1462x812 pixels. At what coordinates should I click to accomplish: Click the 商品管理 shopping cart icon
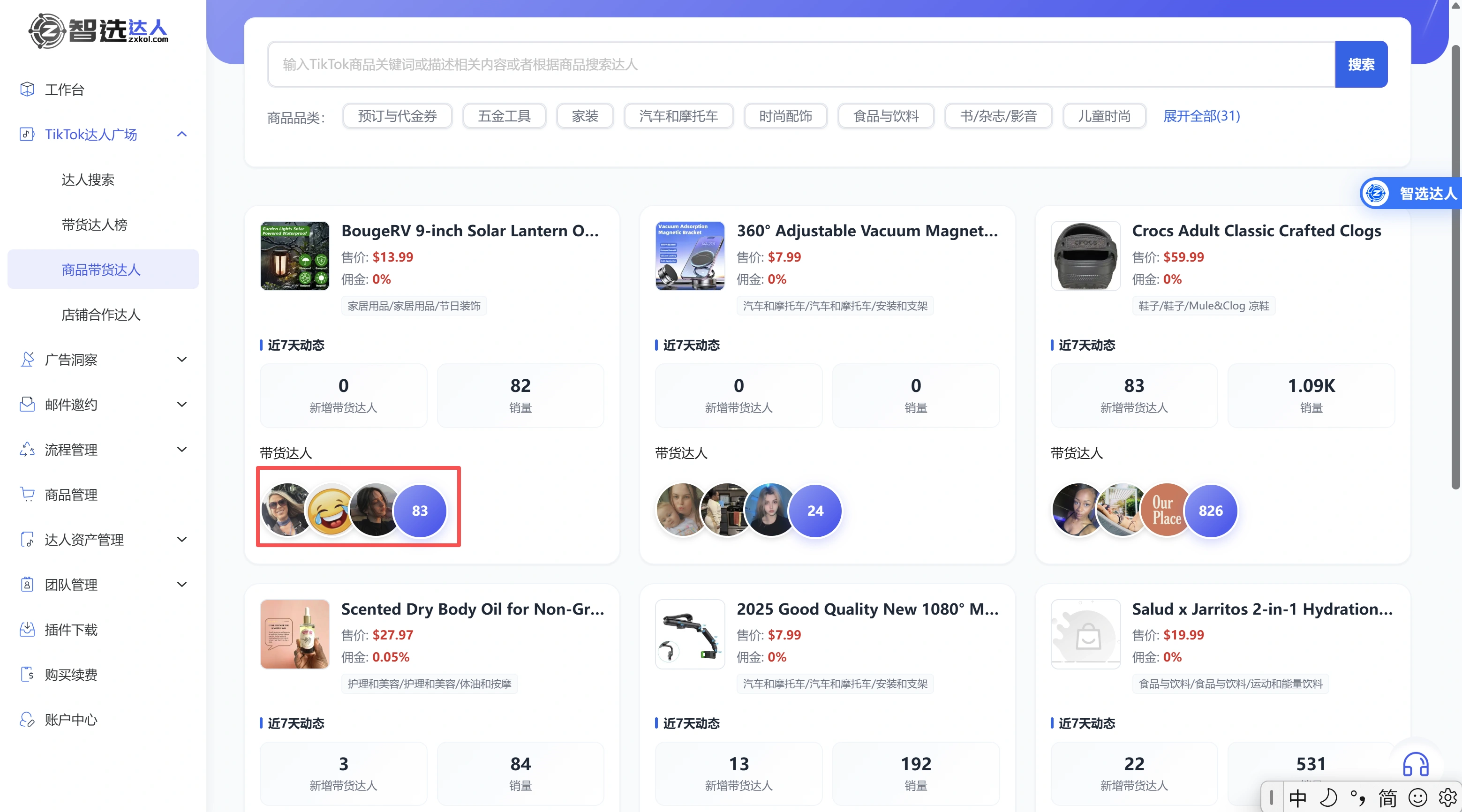pyautogui.click(x=27, y=494)
